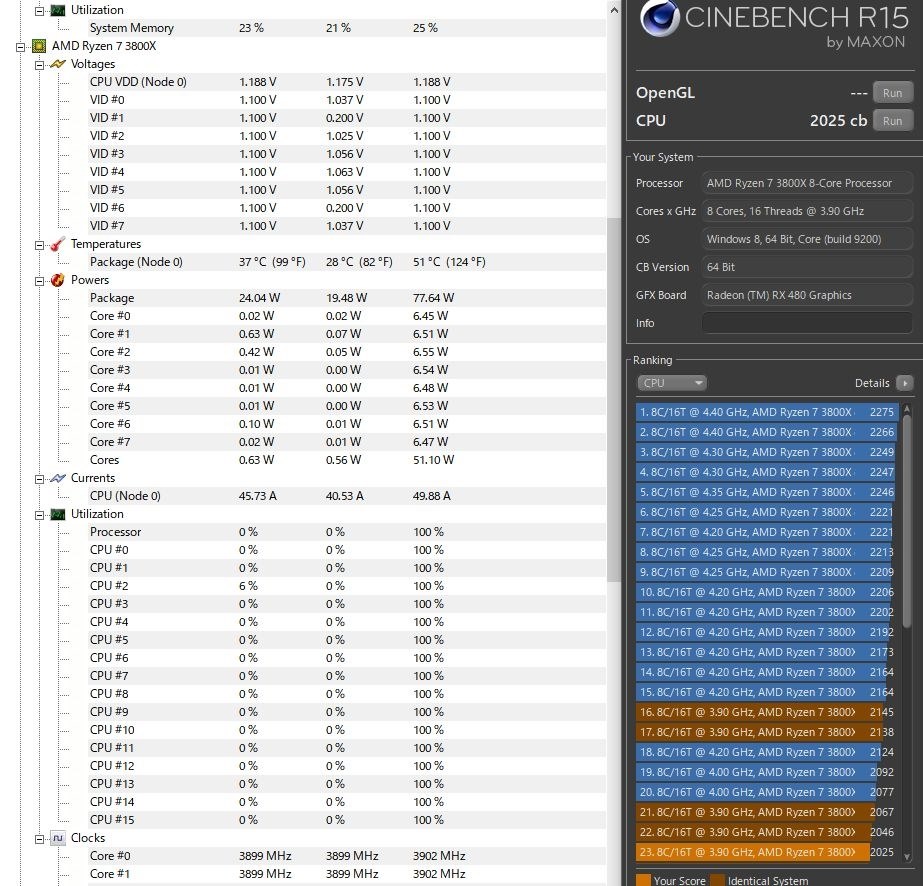Collapse the Powers tree branch
Screen dimensions: 923x886
point(39,281)
